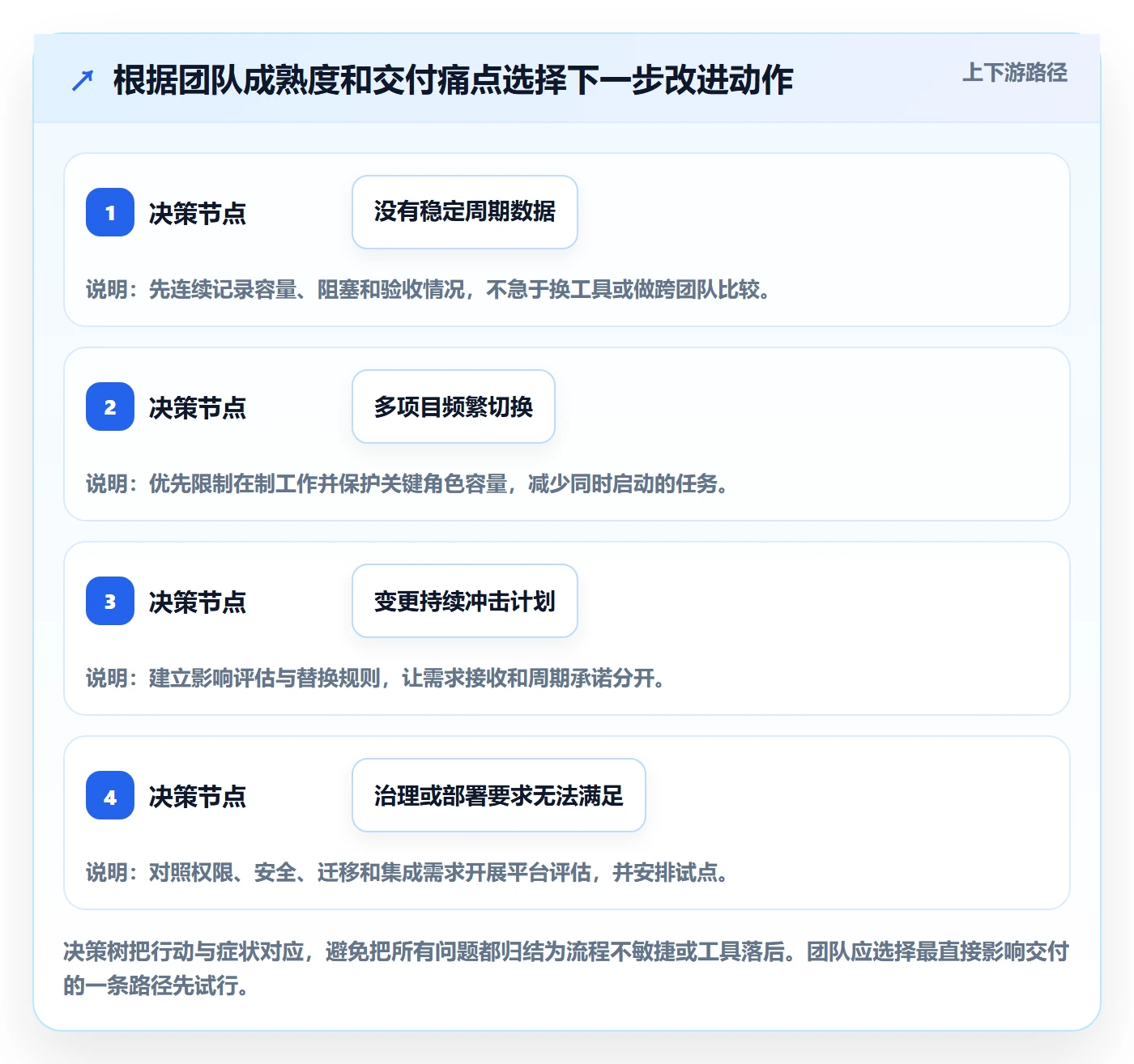Open the 治理或部署要求无法满足 condition chip

[499, 795]
